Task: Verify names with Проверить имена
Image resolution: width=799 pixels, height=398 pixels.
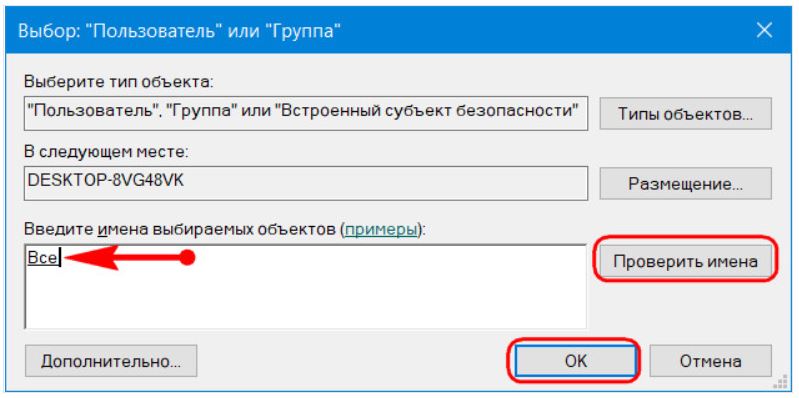Action: [685, 261]
